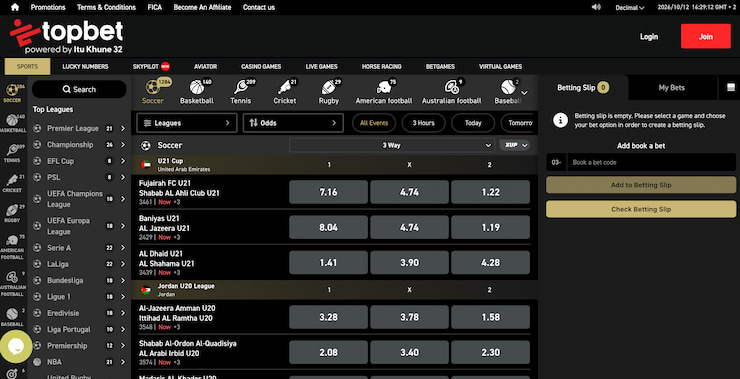Select Tennis in the left sidebar

point(13,153)
